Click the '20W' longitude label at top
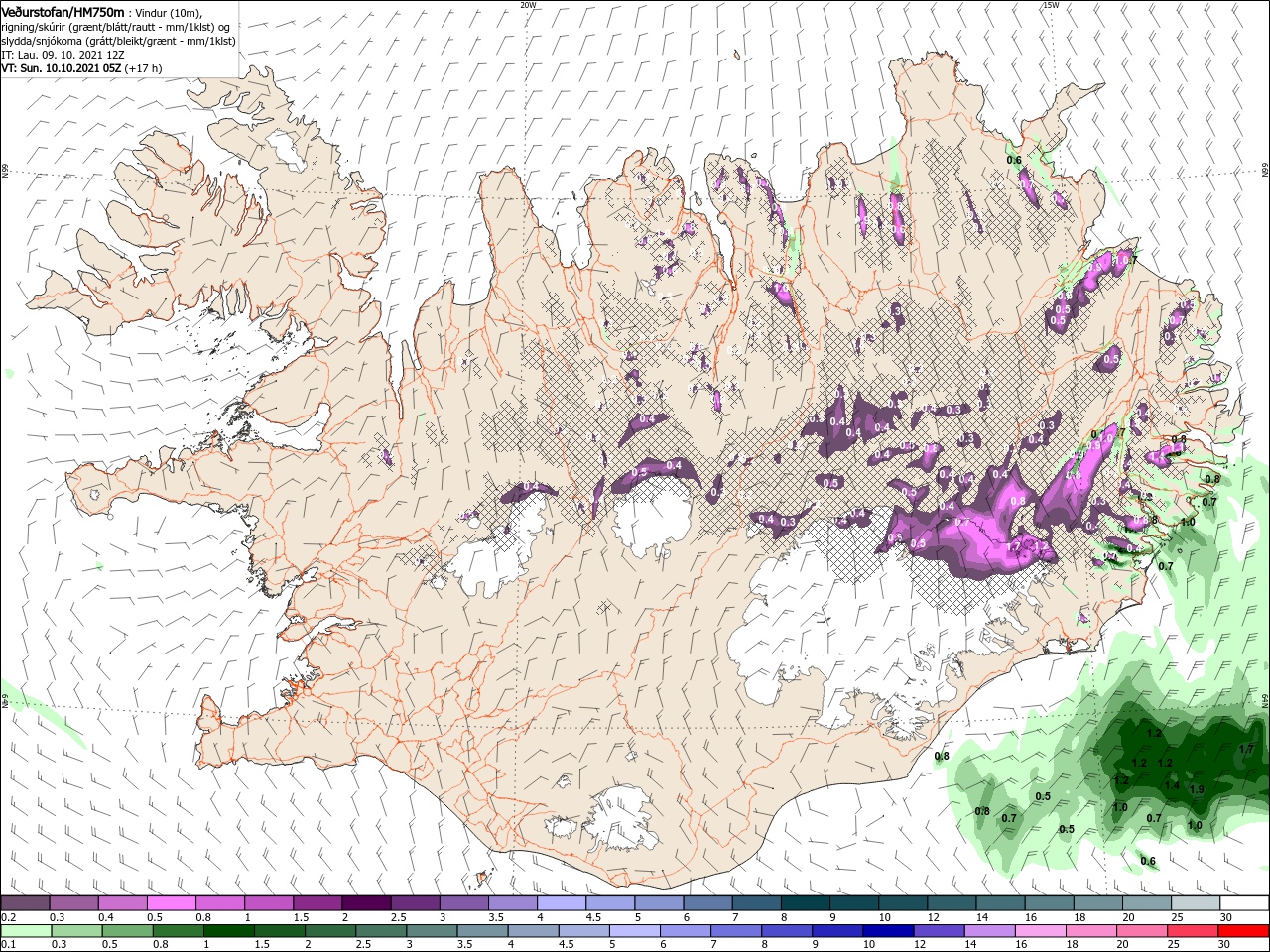 (x=528, y=5)
